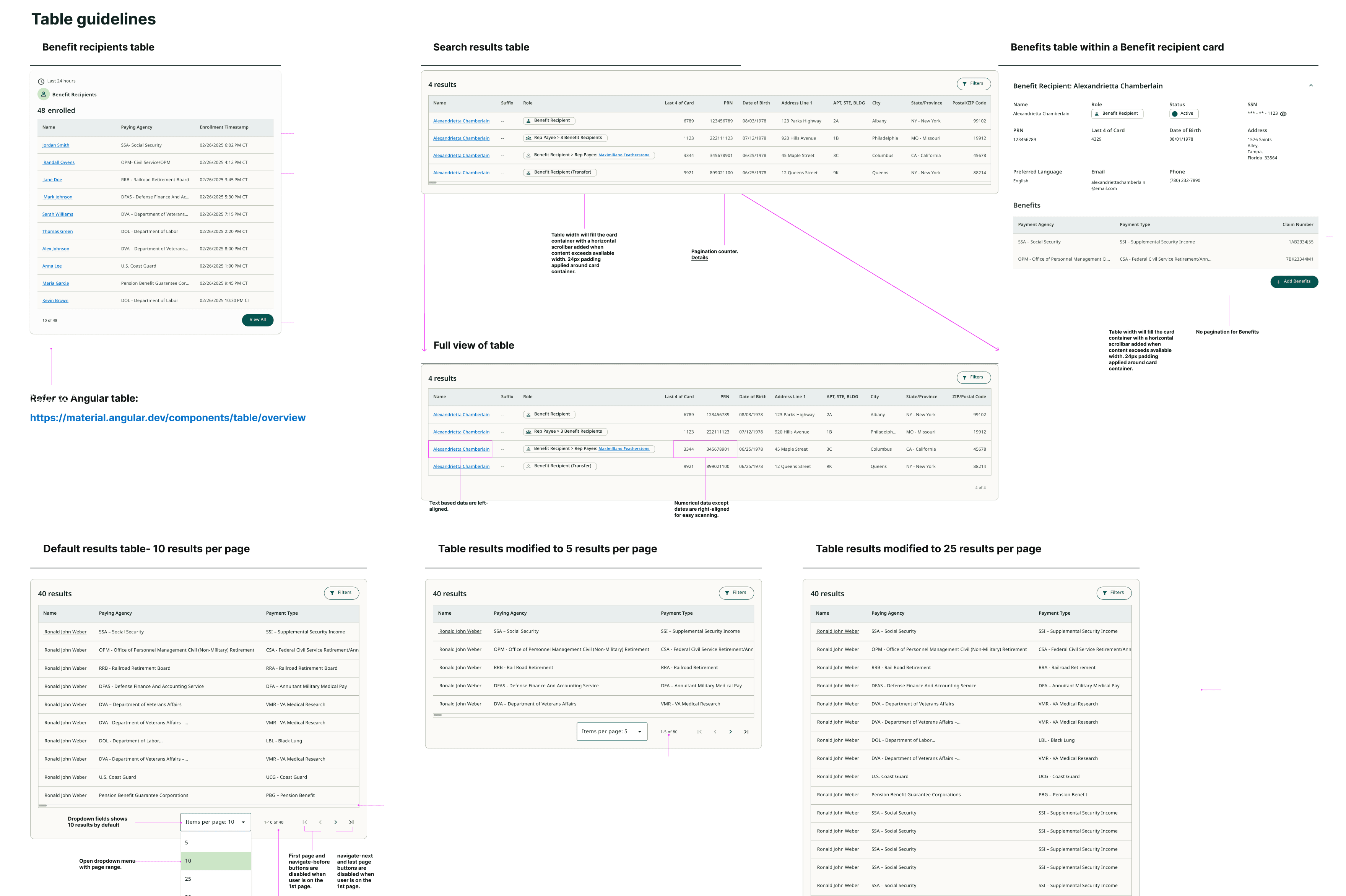Click the View All button
The width and height of the screenshot is (1346, 896).
257,320
